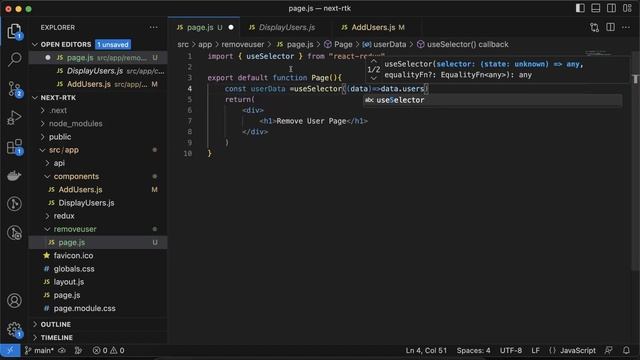The image size is (640, 360).
Task: Open the Accounts icon in activity bar
Action: pyautogui.click(x=14, y=300)
